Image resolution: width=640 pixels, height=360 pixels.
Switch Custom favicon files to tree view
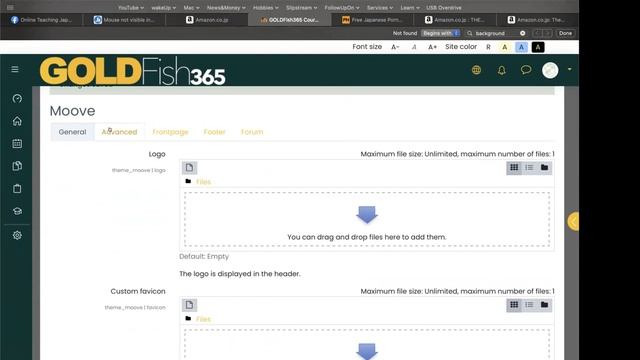click(544, 305)
